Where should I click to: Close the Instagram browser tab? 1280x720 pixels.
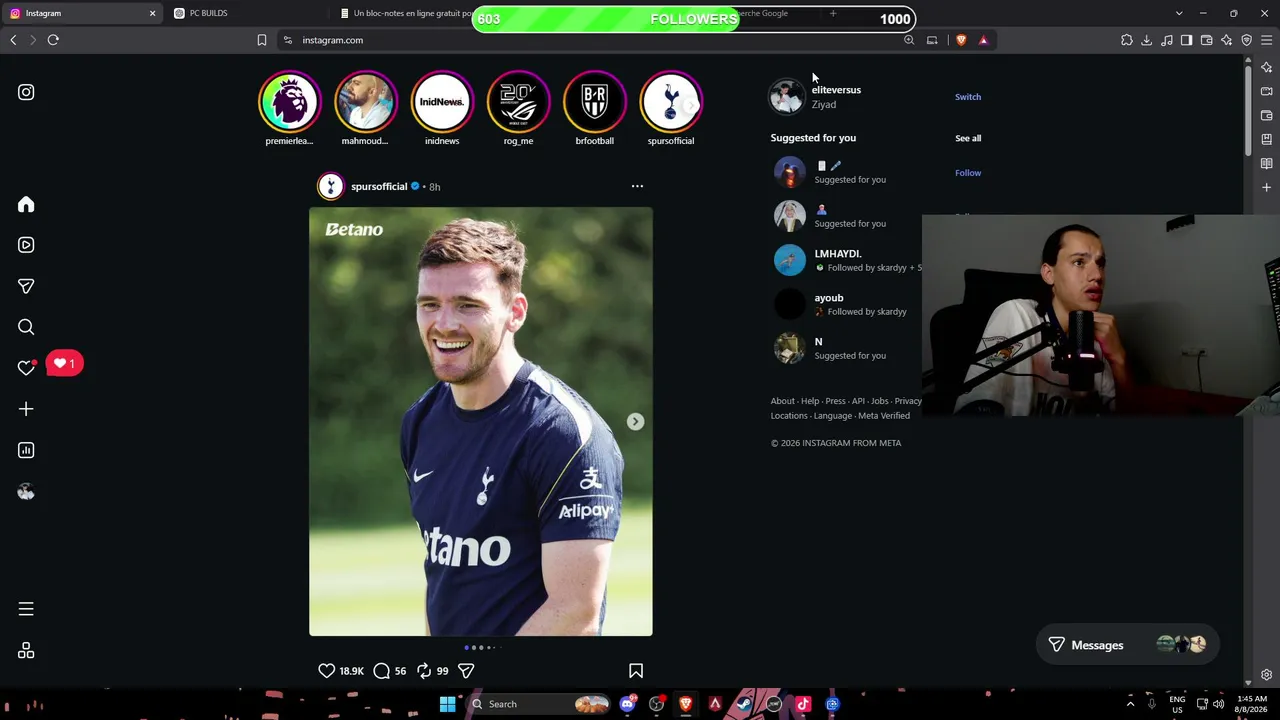152,13
